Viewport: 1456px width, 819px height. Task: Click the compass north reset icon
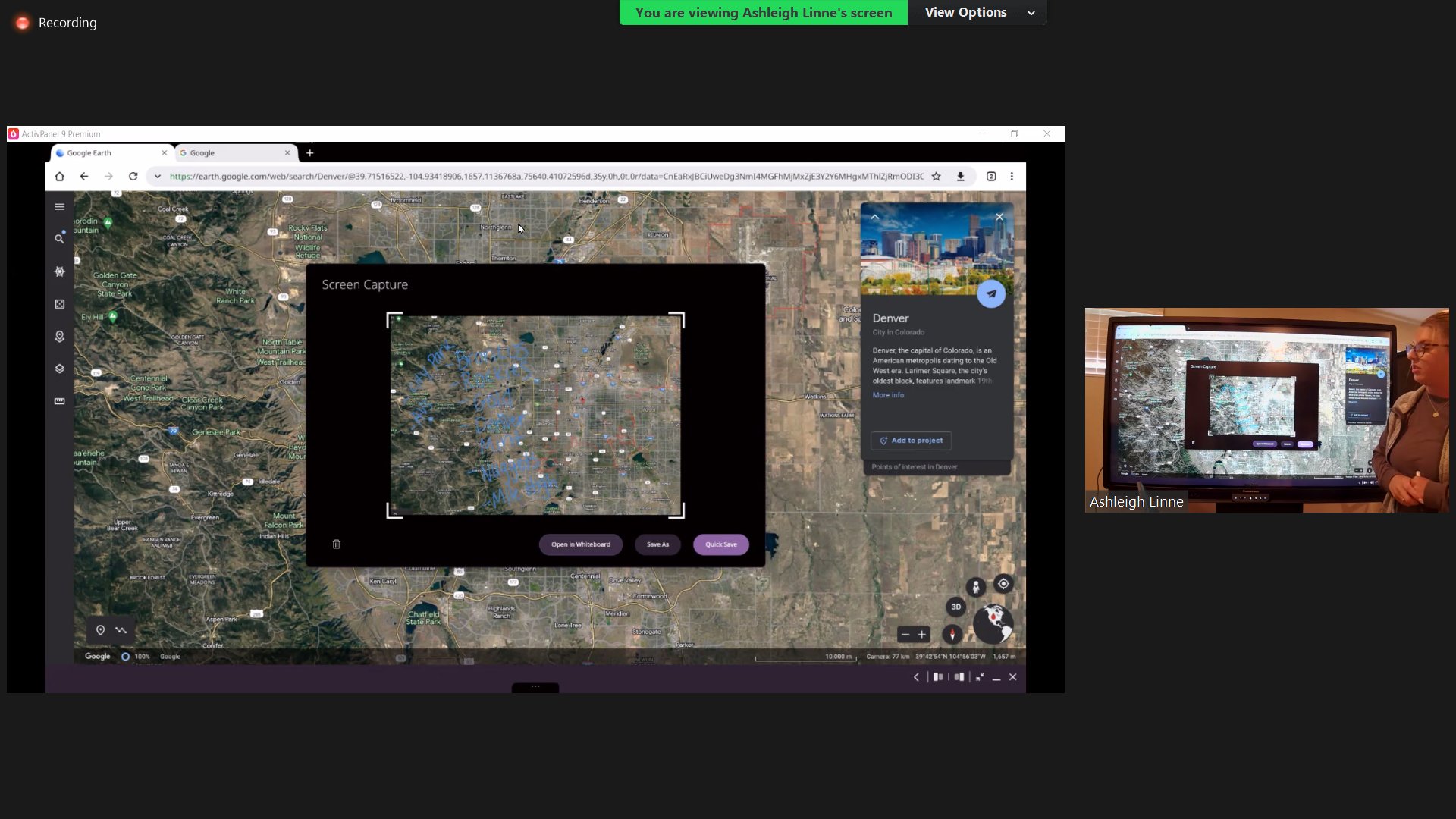tap(952, 634)
